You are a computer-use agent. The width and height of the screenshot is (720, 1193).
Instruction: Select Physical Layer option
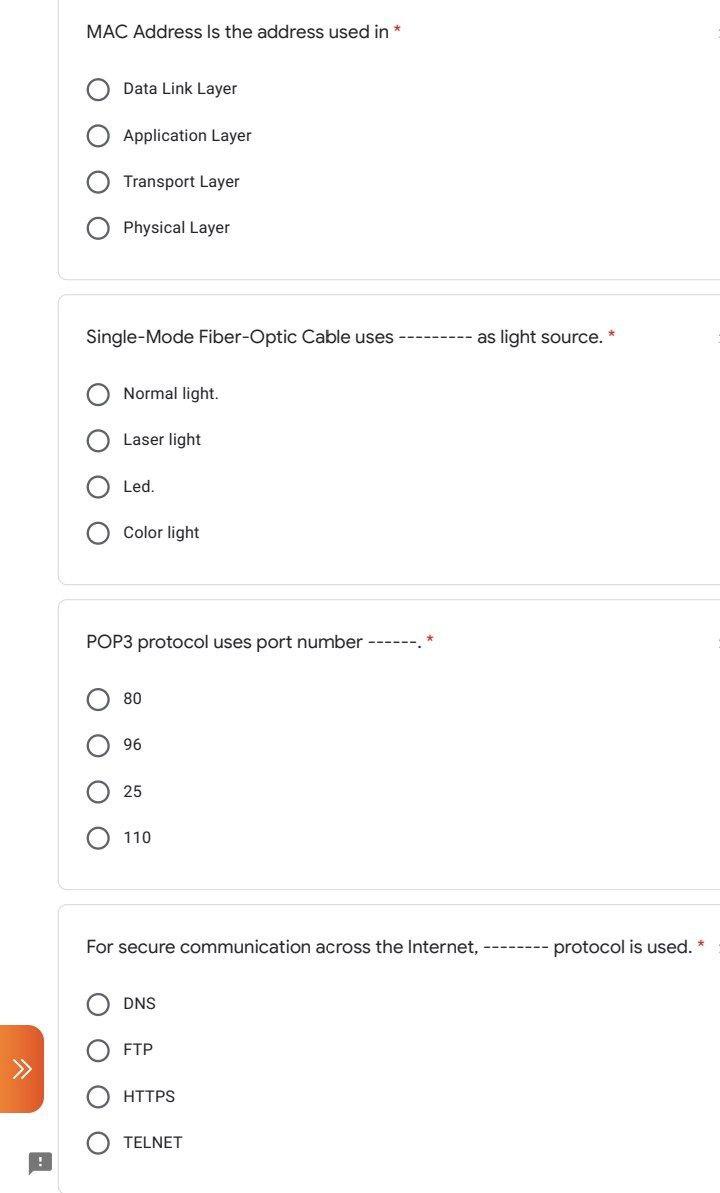coord(97,227)
